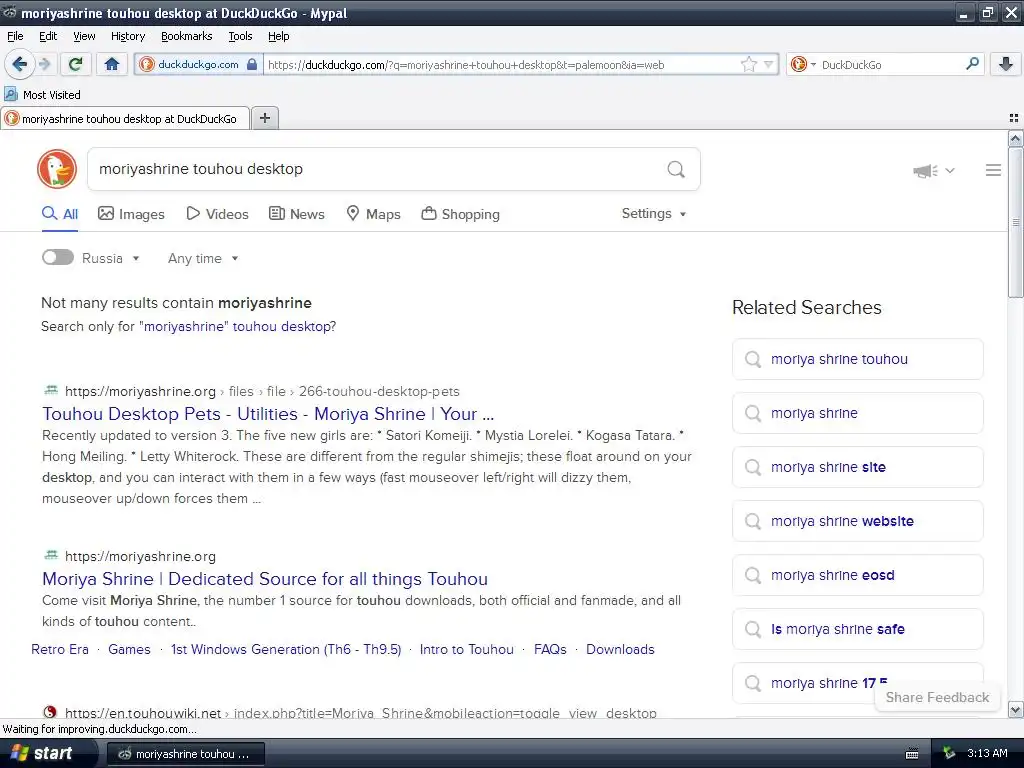The width and height of the screenshot is (1024, 768).
Task: Bookmark this page with the star icon
Action: pyautogui.click(x=748, y=64)
